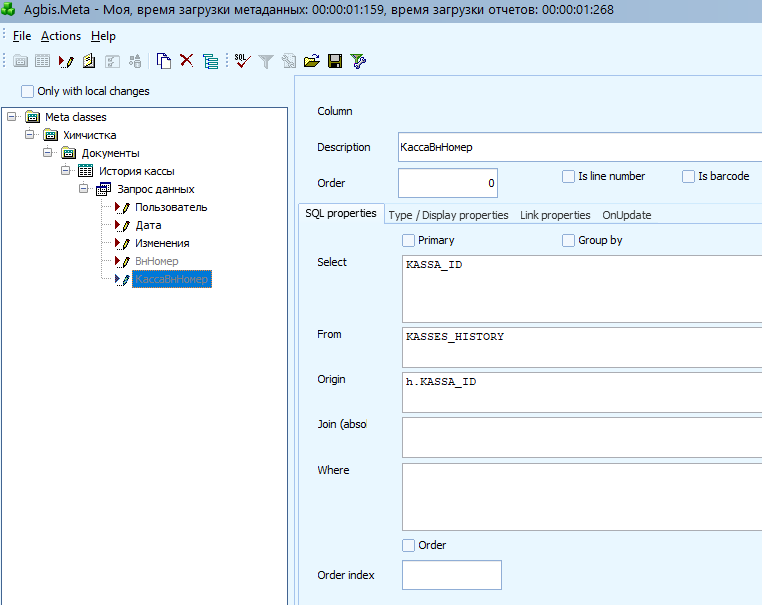Select the Запрос данных tree node label
The image size is (762, 605).
pos(156,190)
